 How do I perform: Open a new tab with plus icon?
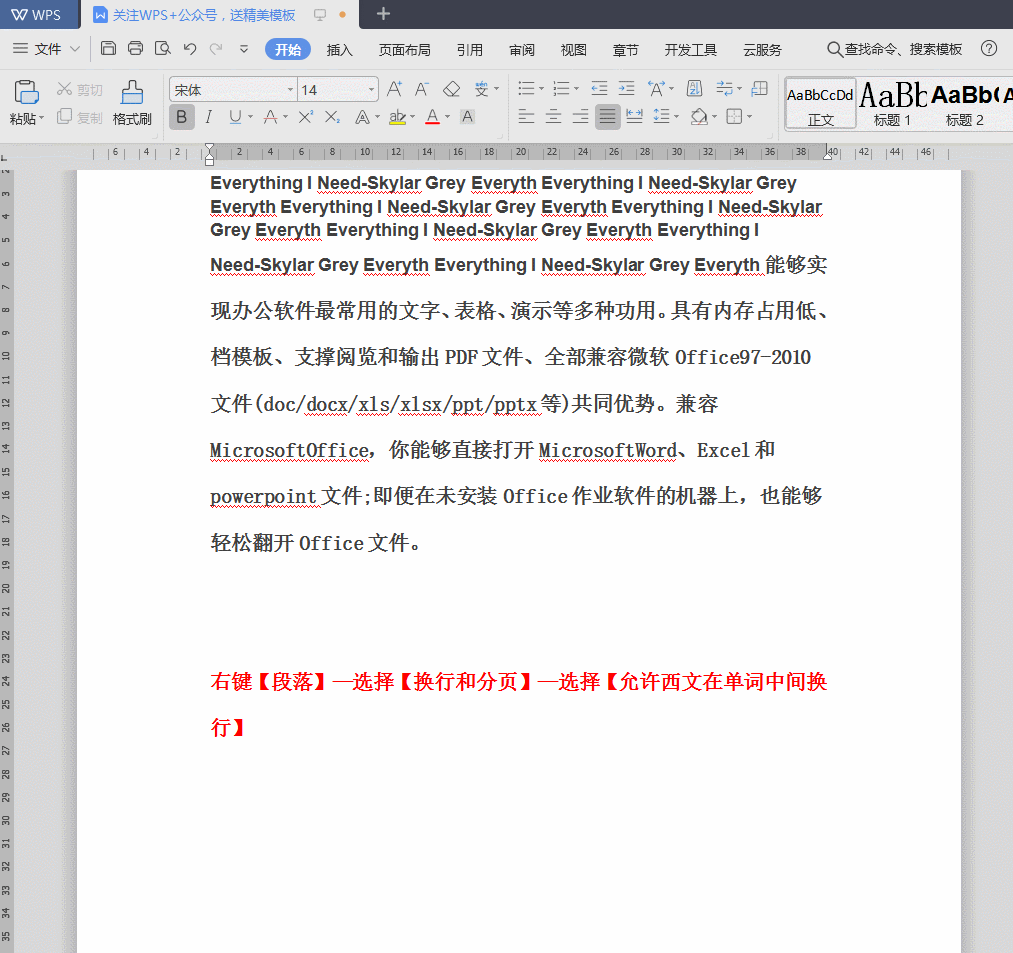point(383,14)
